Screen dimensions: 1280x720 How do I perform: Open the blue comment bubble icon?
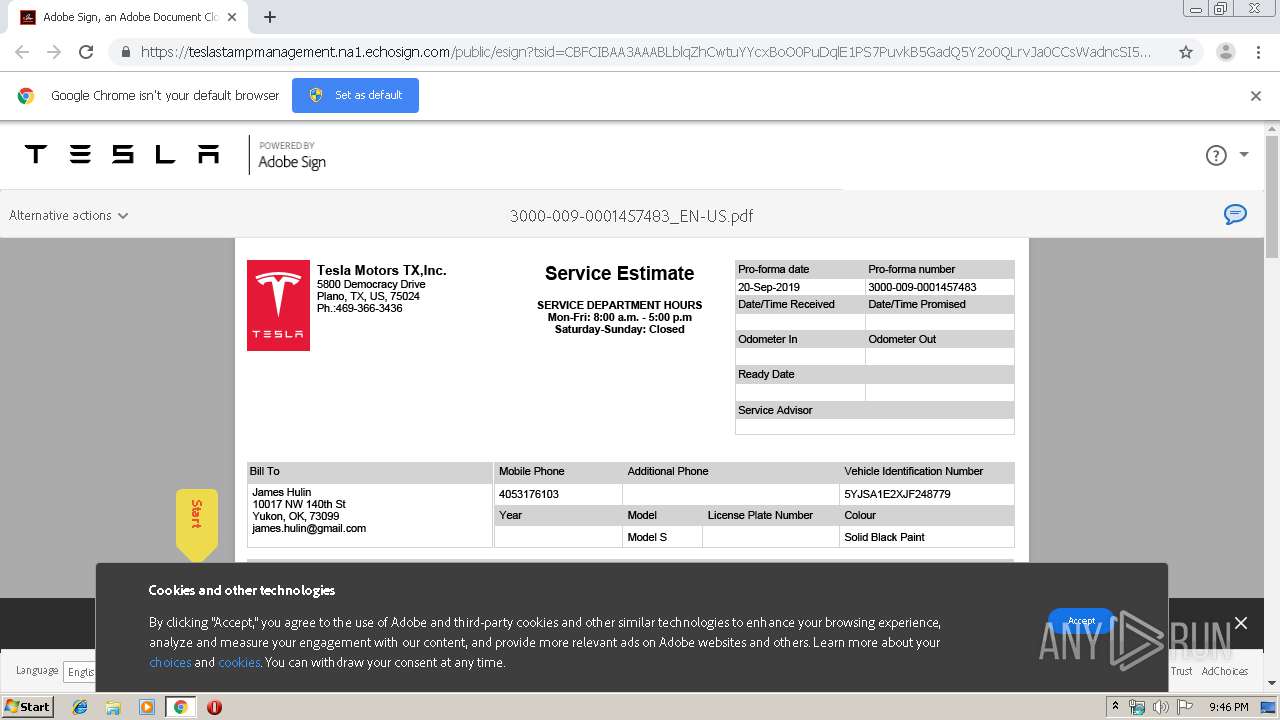(1236, 214)
